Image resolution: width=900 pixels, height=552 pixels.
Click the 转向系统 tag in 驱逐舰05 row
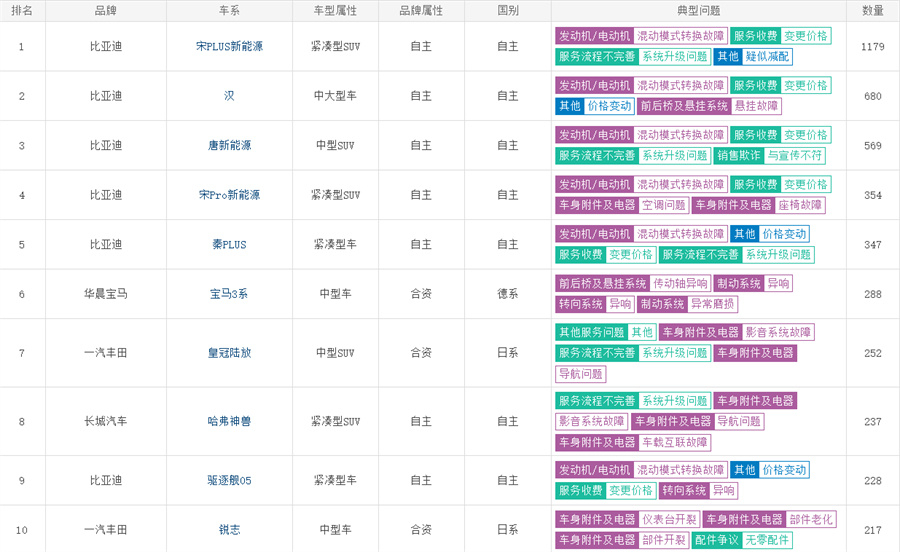tap(684, 490)
